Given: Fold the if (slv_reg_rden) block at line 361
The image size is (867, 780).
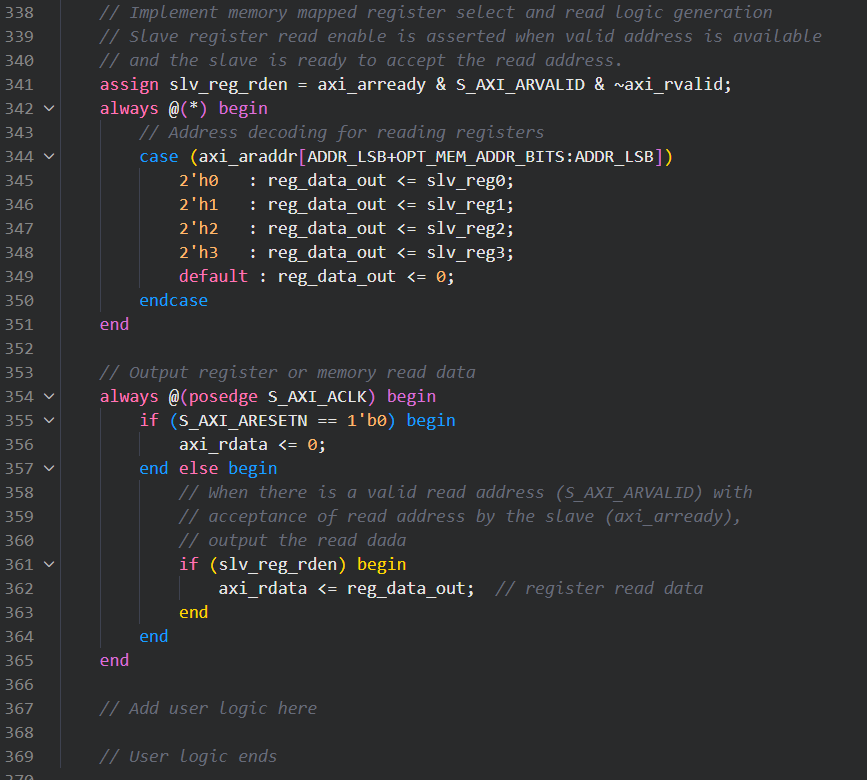Looking at the screenshot, I should (x=49, y=564).
